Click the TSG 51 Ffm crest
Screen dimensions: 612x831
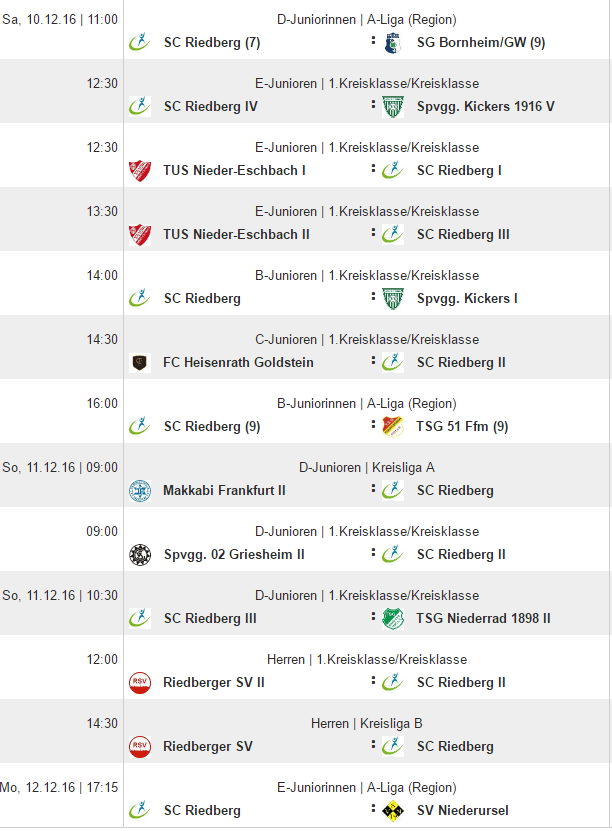[392, 426]
